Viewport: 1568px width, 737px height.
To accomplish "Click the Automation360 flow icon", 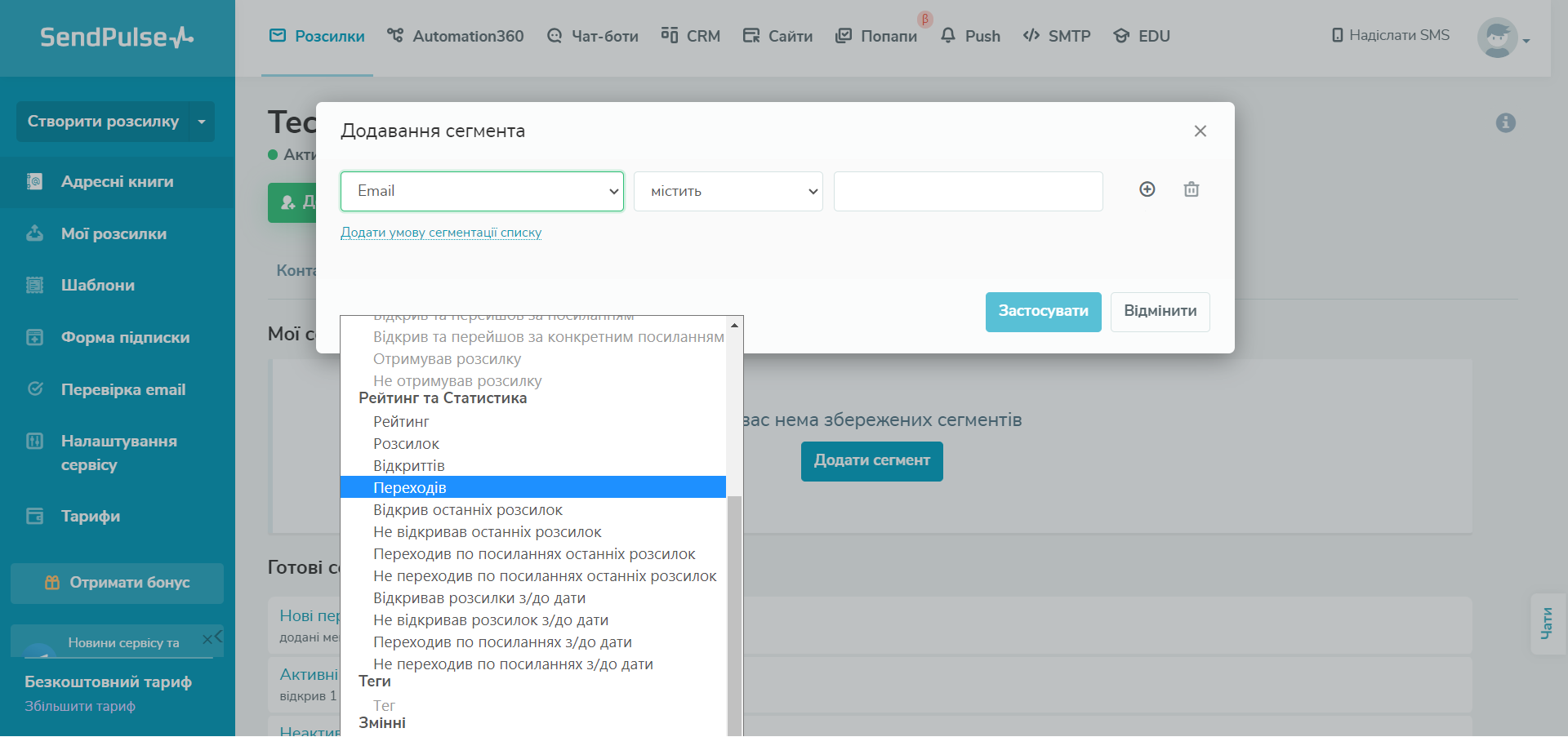I will coord(395,35).
